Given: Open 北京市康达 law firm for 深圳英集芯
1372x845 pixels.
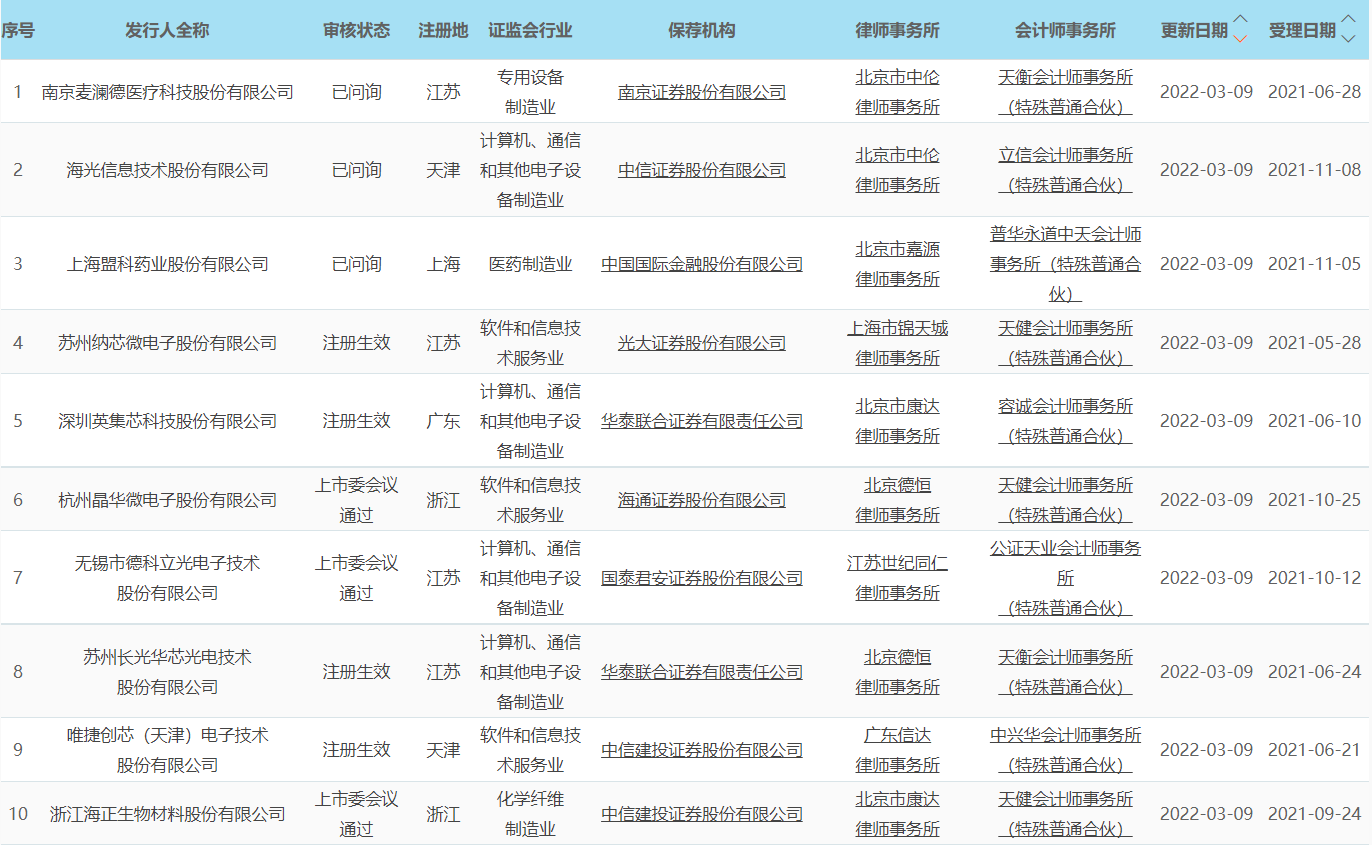Looking at the screenshot, I should (897, 421).
